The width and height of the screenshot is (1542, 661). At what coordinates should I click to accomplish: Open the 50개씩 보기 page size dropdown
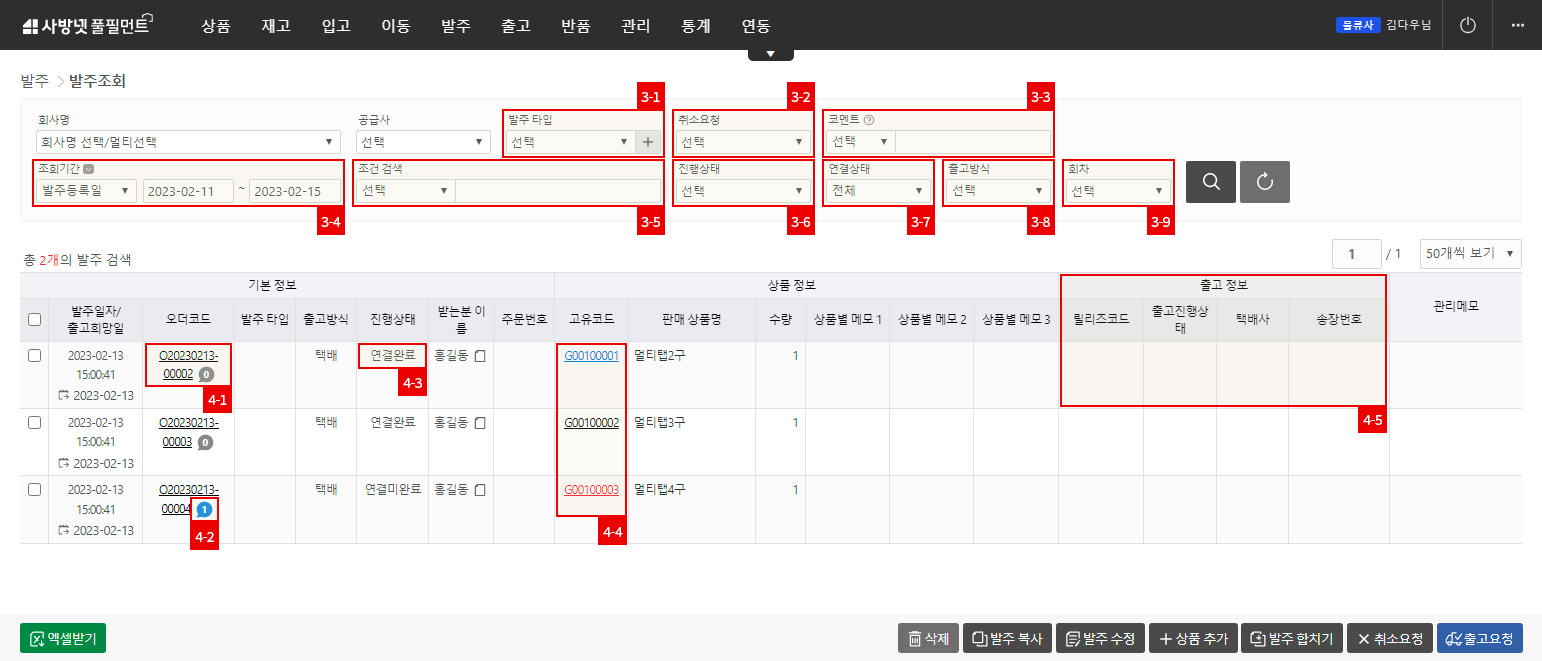pos(1470,253)
